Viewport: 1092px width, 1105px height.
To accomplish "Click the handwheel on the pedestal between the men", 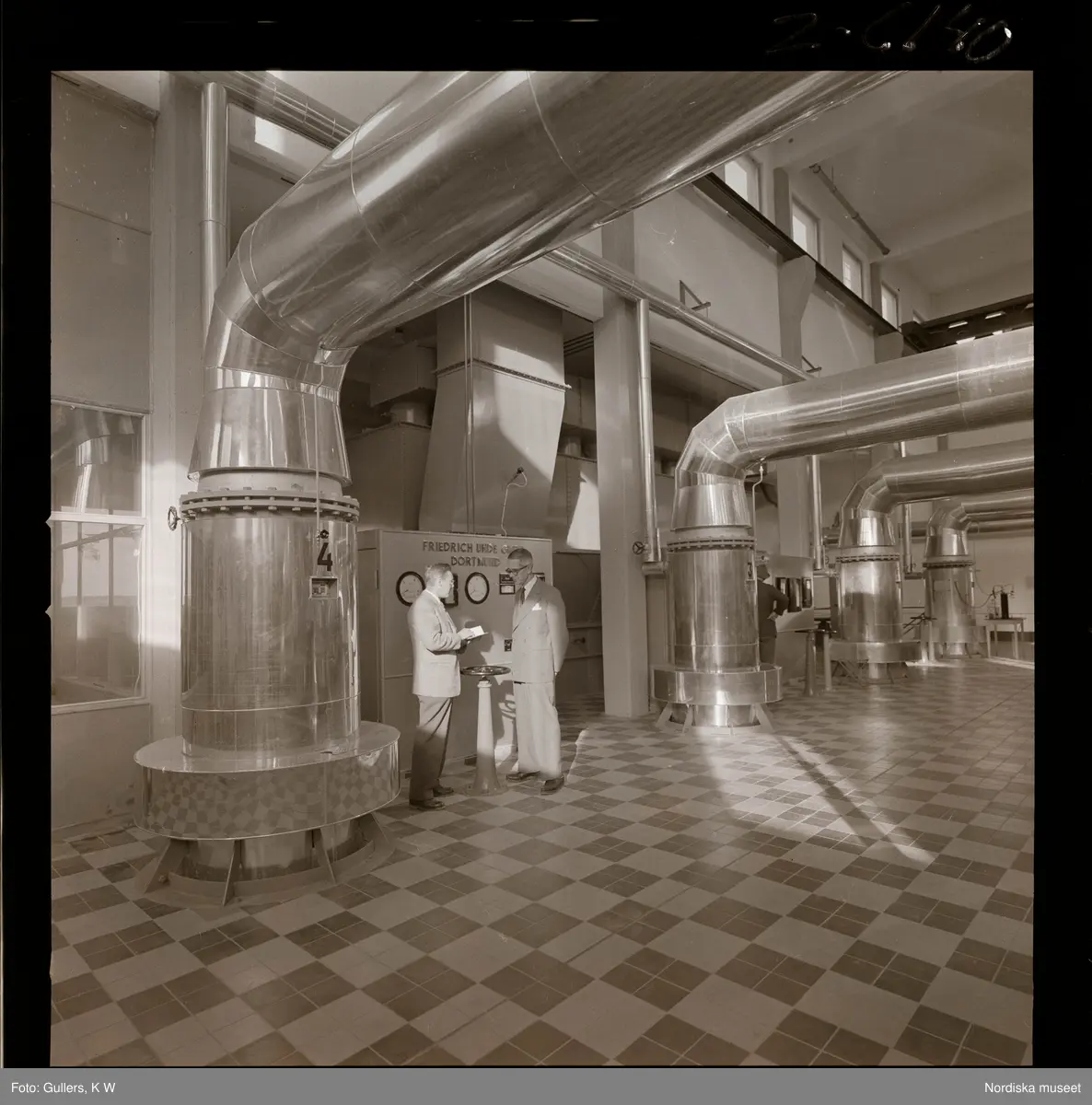I will pos(484,670).
